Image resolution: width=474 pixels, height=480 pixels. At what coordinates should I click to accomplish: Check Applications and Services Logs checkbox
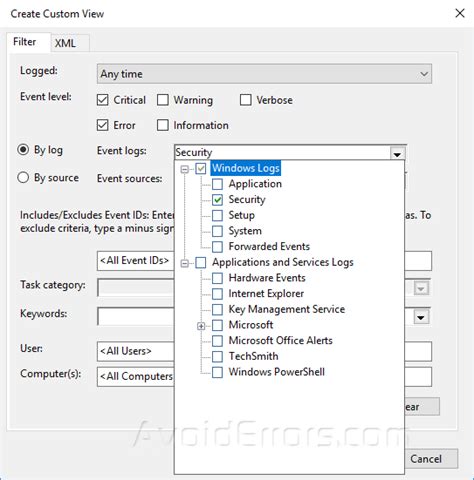click(201, 263)
